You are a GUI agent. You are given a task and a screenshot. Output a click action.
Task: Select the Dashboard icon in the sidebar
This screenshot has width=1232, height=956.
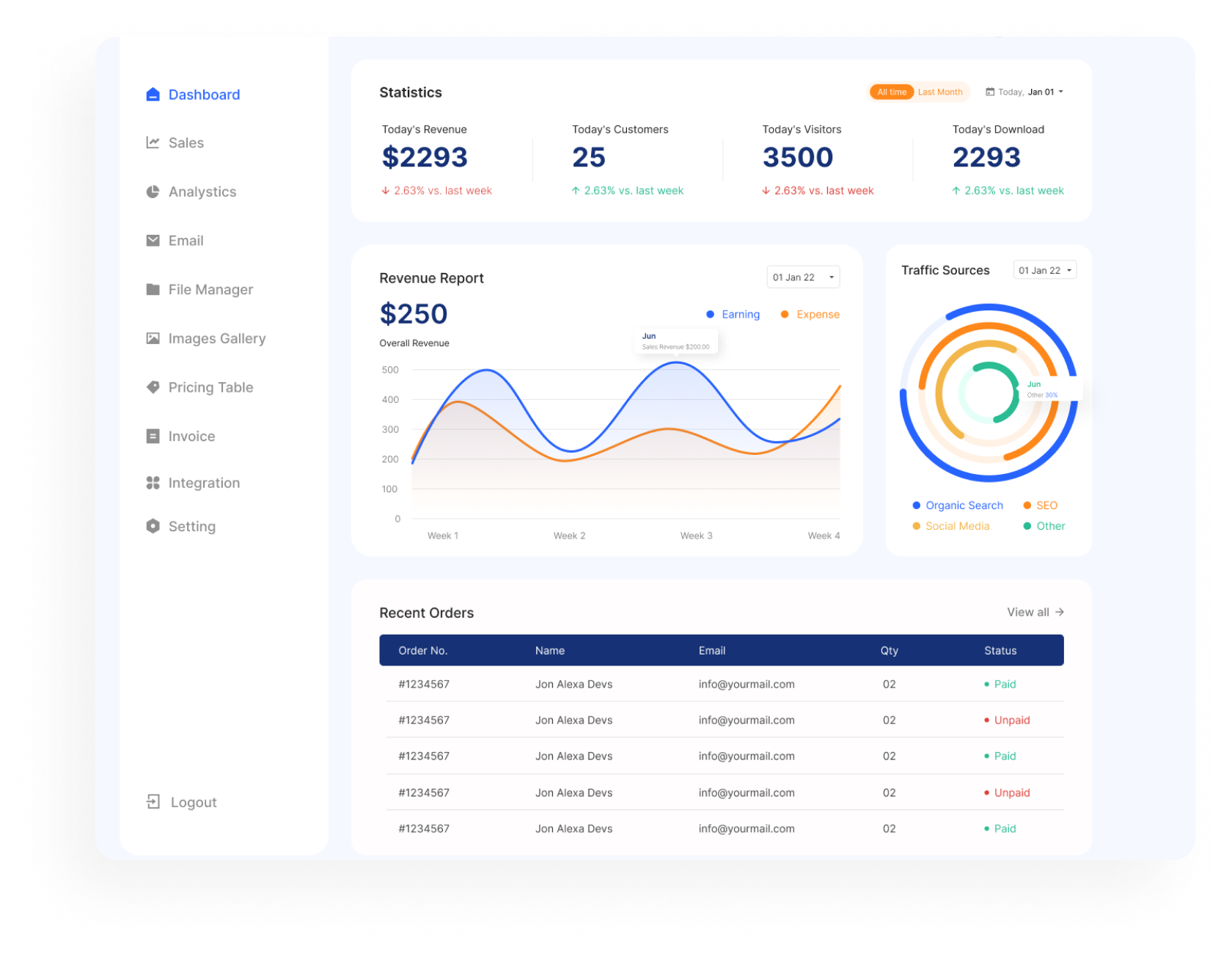tap(152, 94)
